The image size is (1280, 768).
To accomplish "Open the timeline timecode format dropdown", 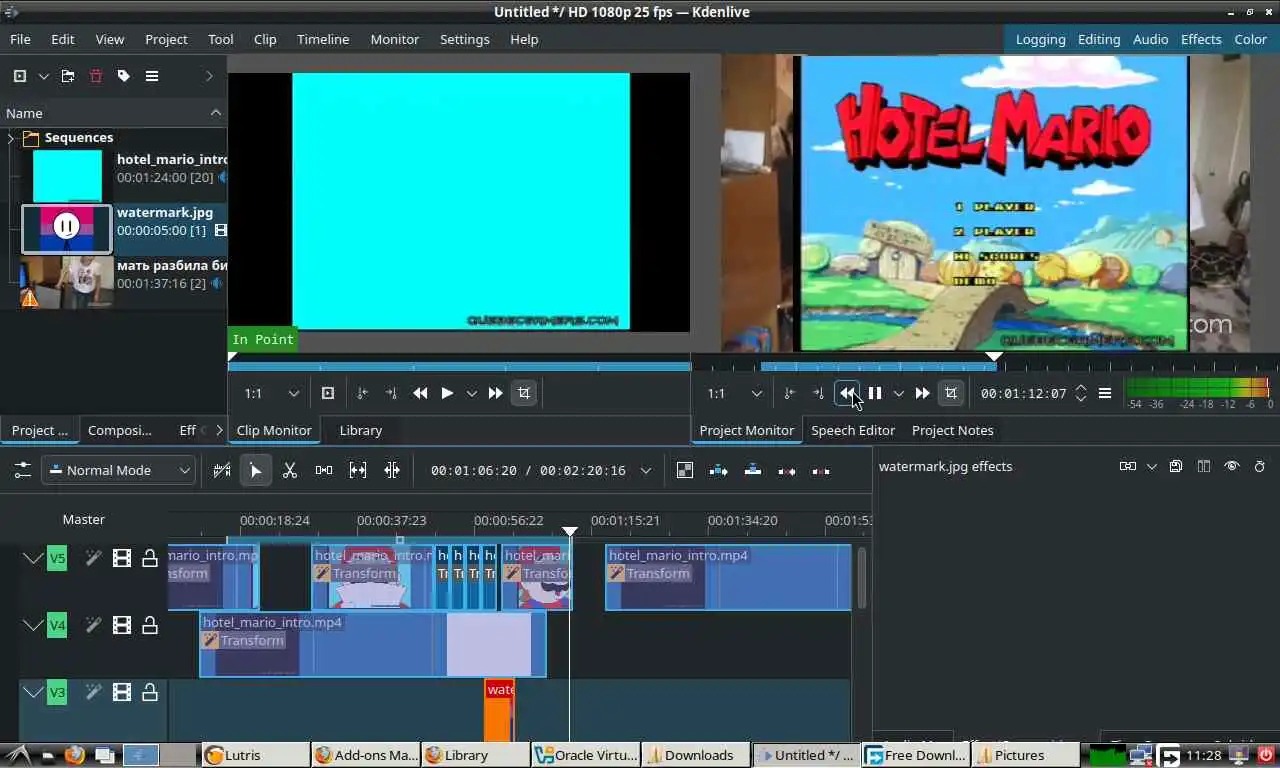I will [x=646, y=470].
